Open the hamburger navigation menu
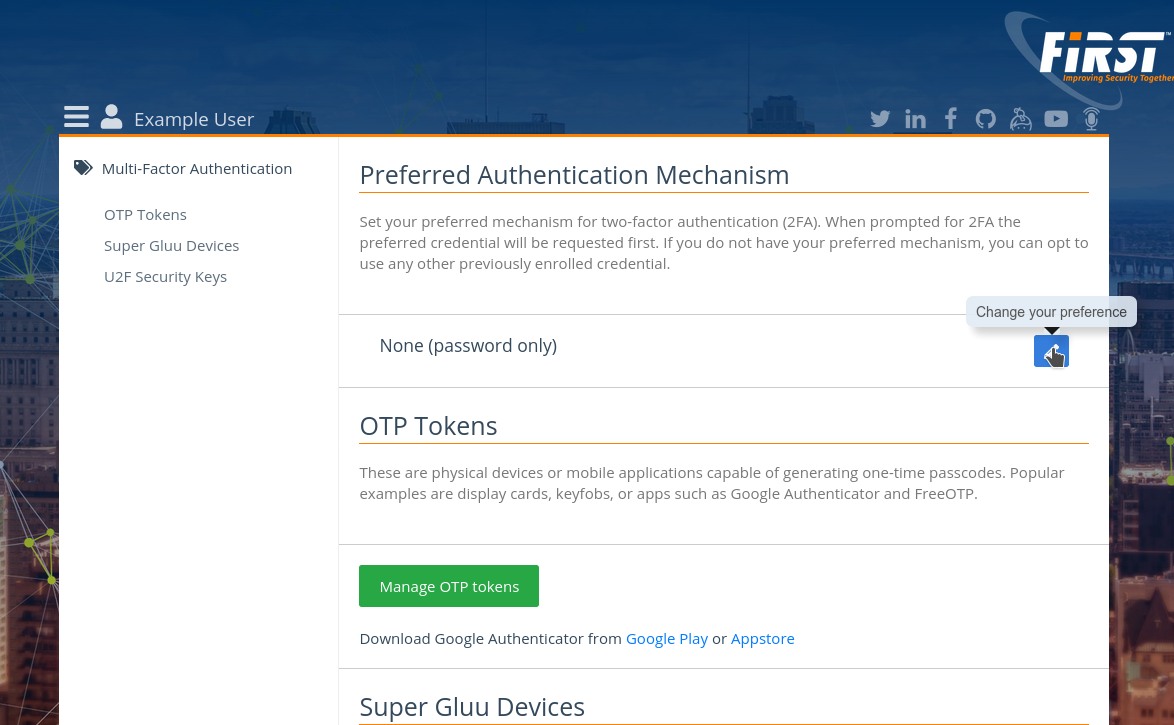This screenshot has height=725, width=1174. coord(76,117)
